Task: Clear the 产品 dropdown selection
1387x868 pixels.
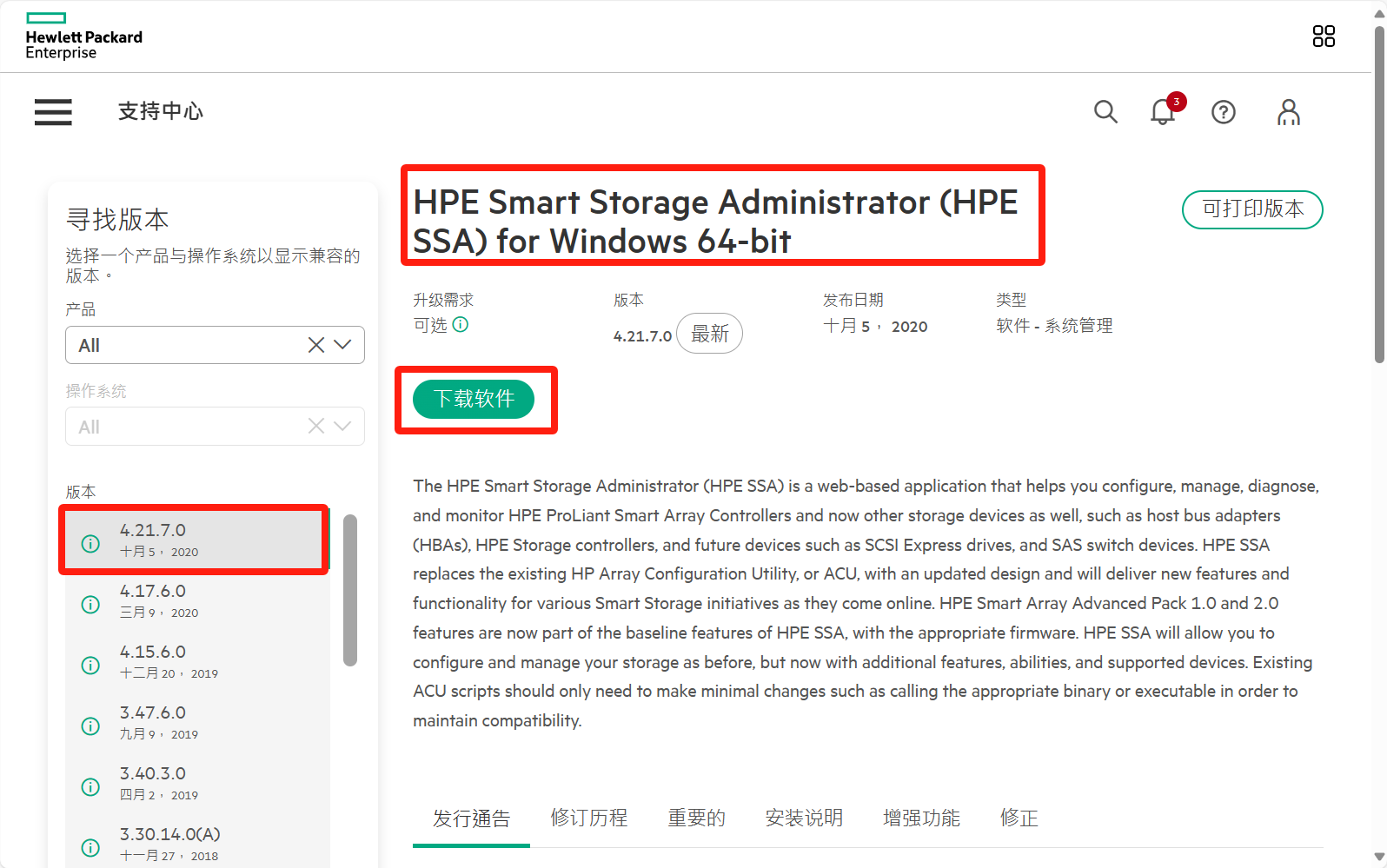Action: [x=316, y=346]
